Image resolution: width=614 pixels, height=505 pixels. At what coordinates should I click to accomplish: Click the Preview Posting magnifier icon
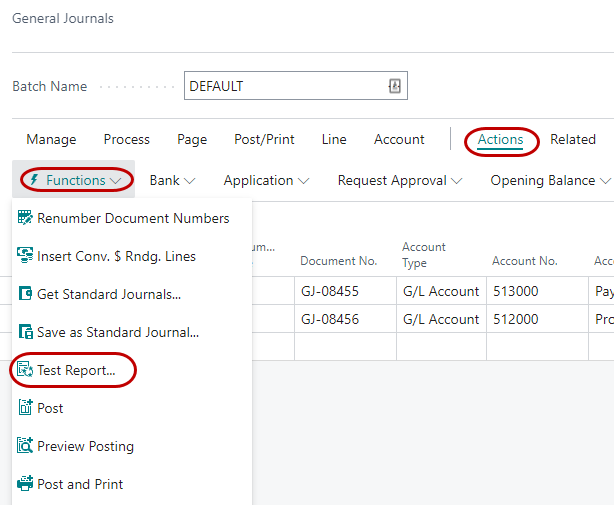tap(25, 446)
